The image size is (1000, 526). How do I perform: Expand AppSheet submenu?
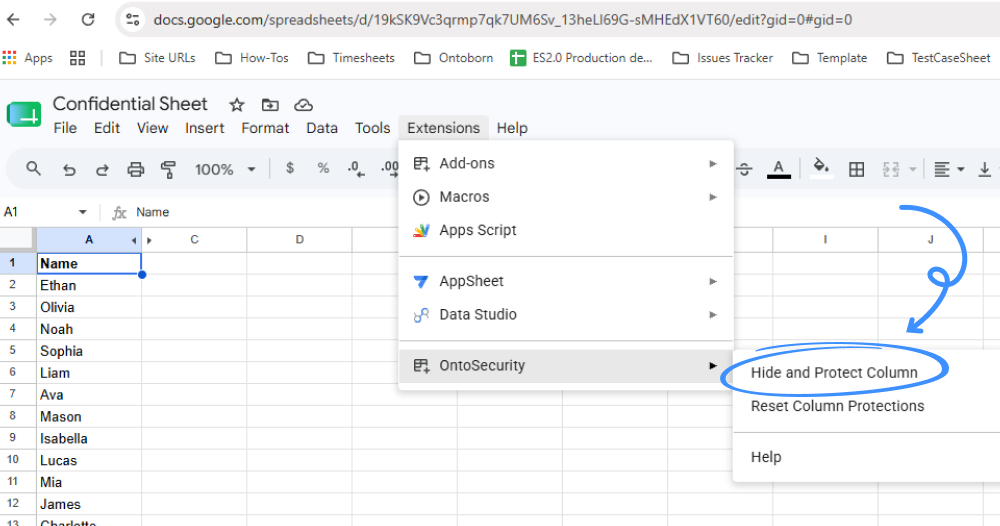tap(566, 281)
